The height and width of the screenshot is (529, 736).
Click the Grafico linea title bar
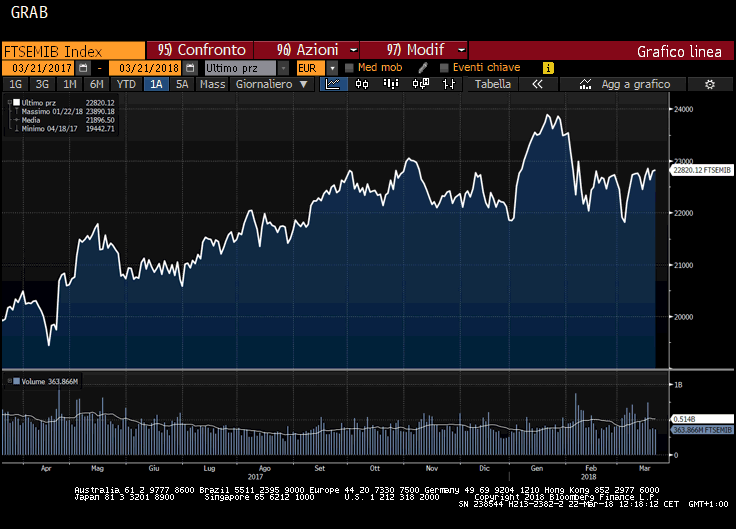(x=601, y=51)
